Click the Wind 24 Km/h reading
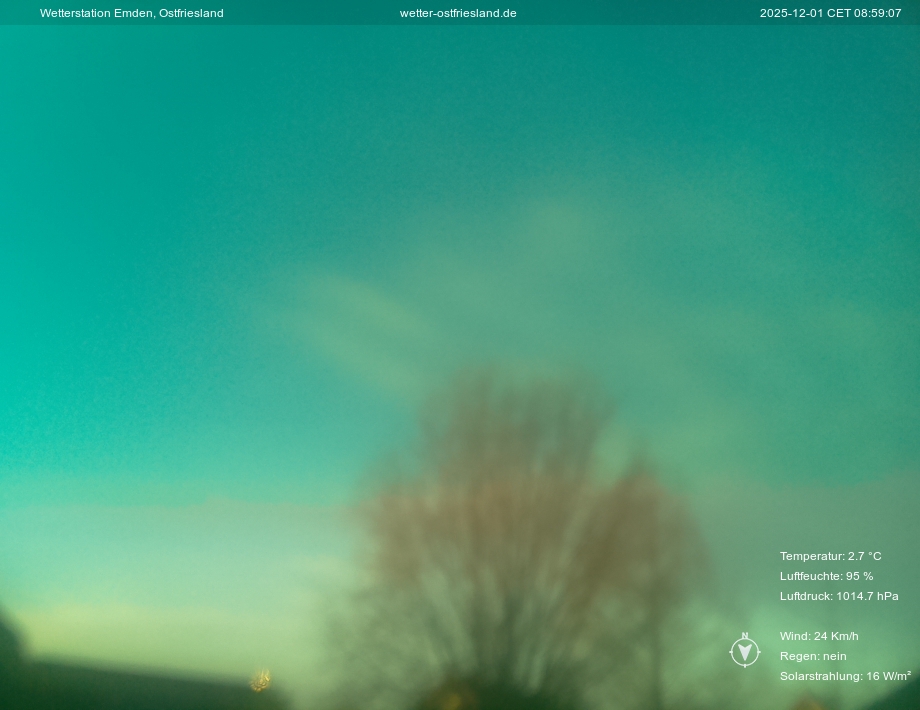The image size is (920, 710). click(x=818, y=636)
